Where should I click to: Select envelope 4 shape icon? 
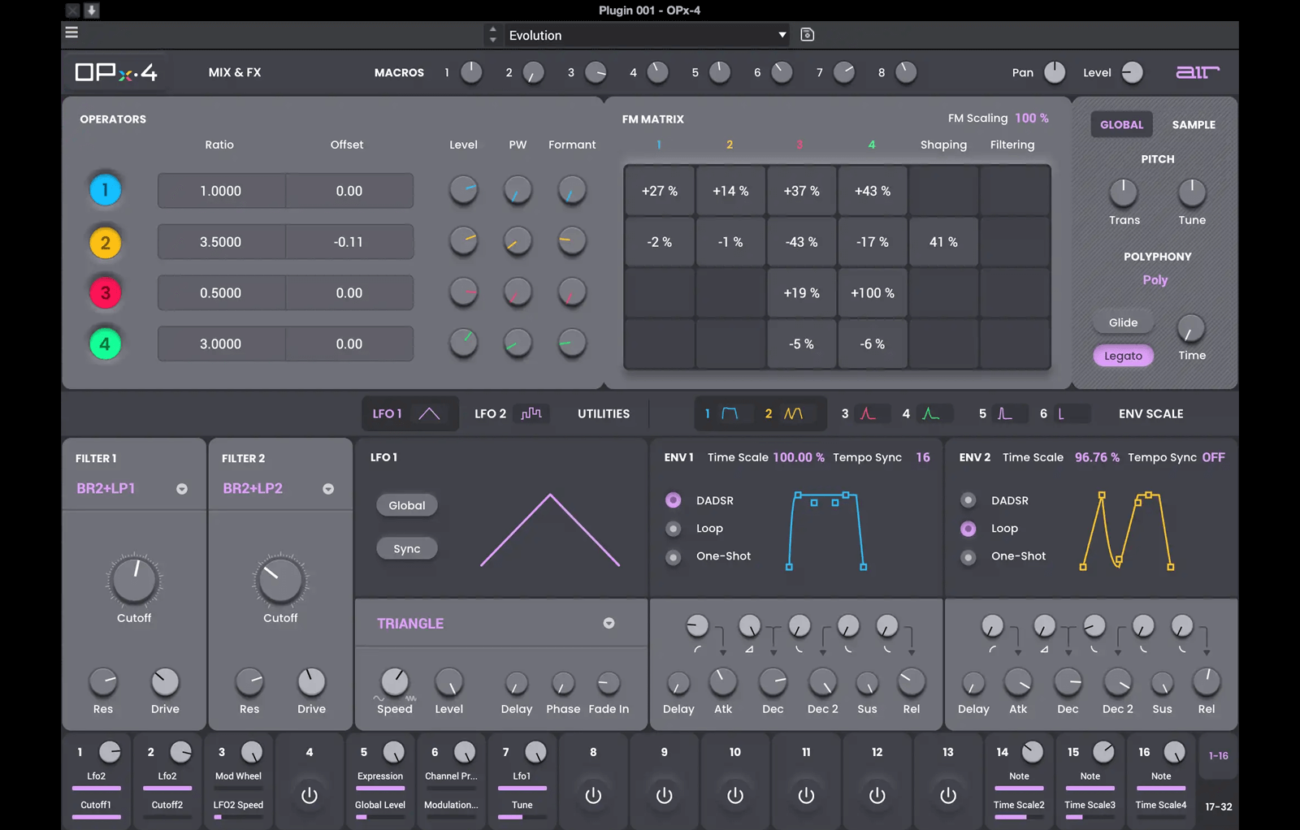coord(930,414)
